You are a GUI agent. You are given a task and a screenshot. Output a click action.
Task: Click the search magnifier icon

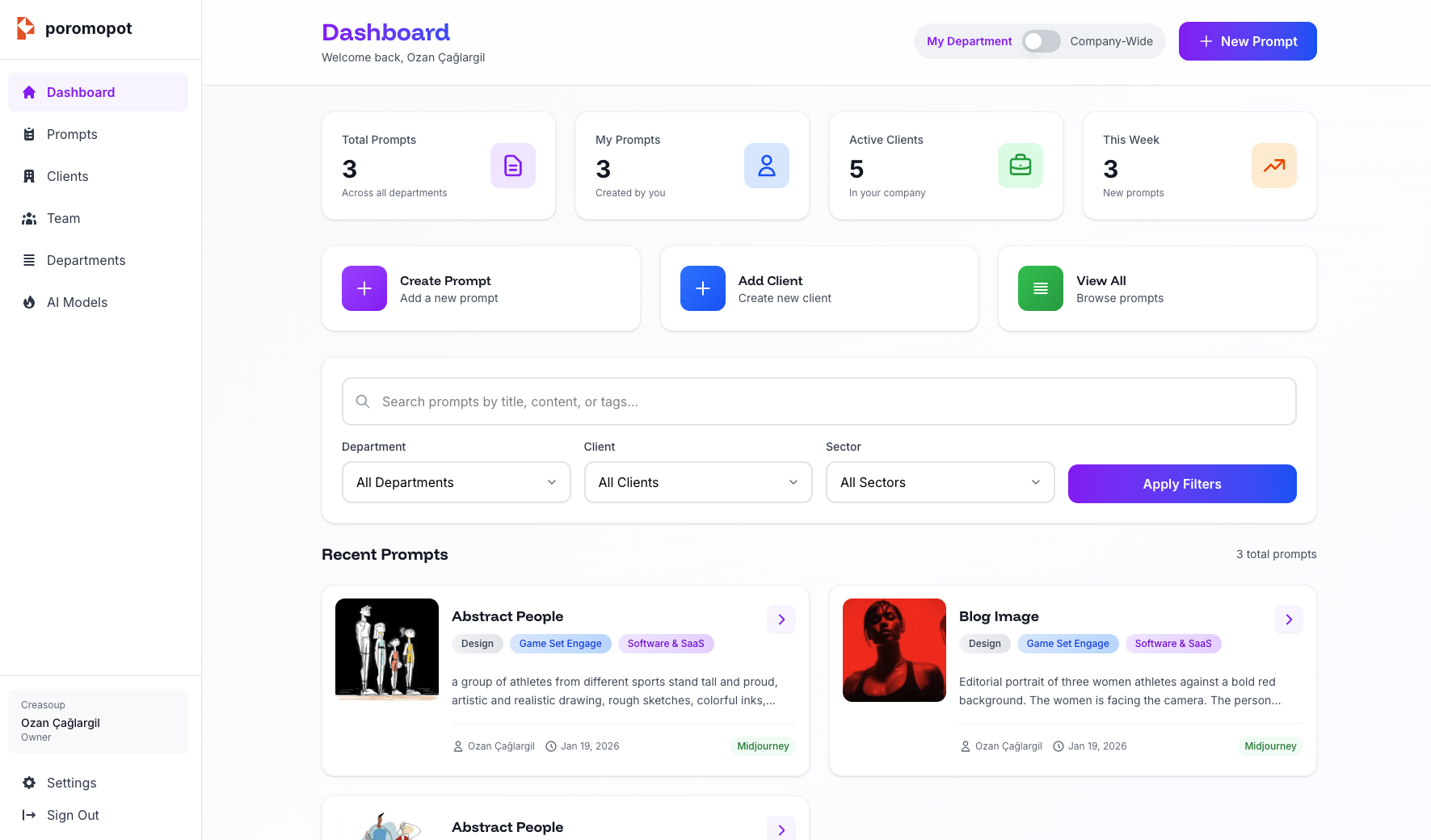[362, 401]
